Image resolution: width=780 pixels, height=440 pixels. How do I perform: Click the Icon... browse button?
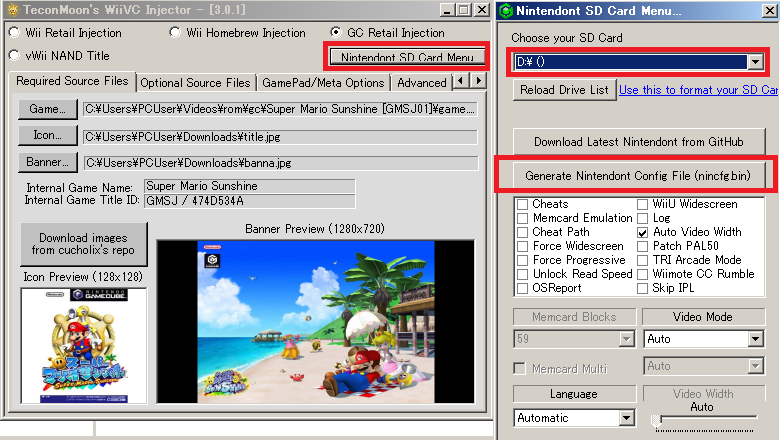(48, 135)
